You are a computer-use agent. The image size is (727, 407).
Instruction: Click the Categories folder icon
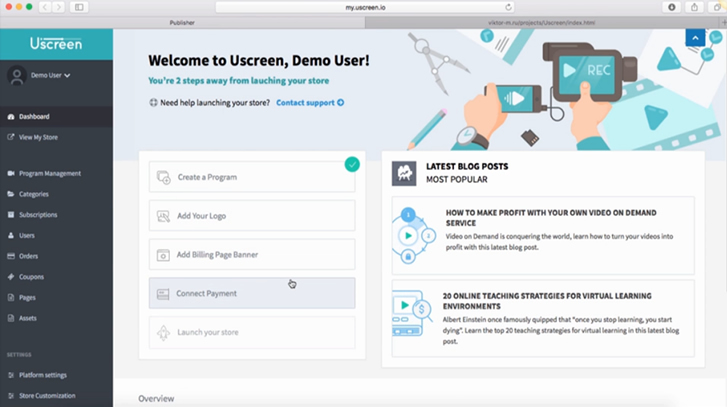[11, 194]
